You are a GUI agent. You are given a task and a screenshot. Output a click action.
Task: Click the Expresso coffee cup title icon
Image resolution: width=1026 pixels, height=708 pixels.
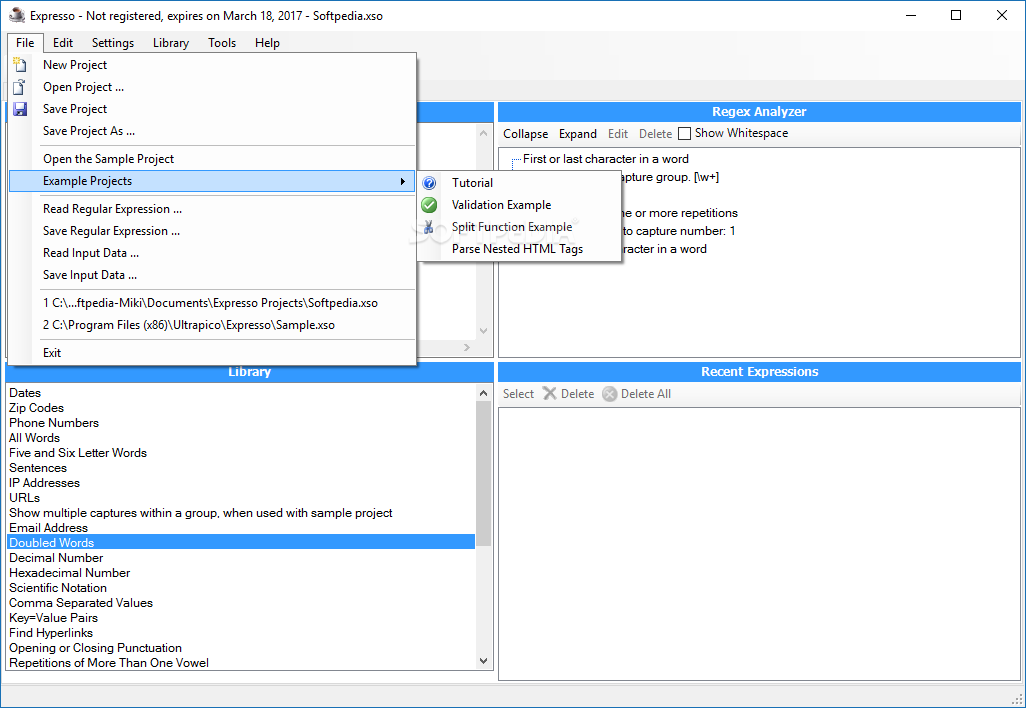click(x=17, y=15)
